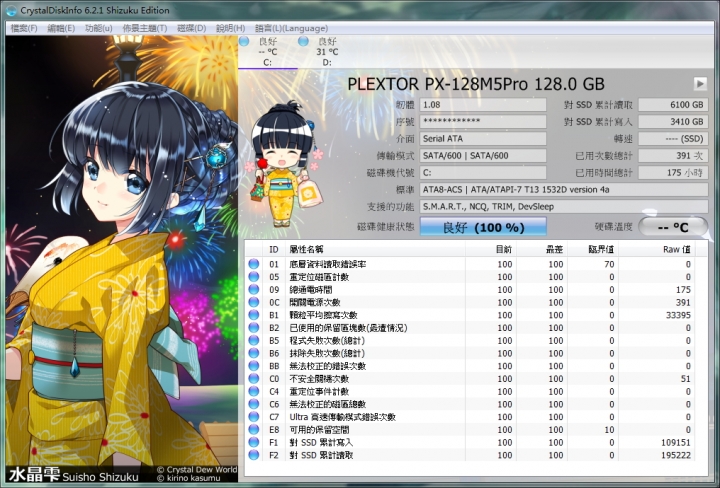
Task: Select the Ultra 高速傳輸模式錯誤次數 row
Action: [470, 417]
